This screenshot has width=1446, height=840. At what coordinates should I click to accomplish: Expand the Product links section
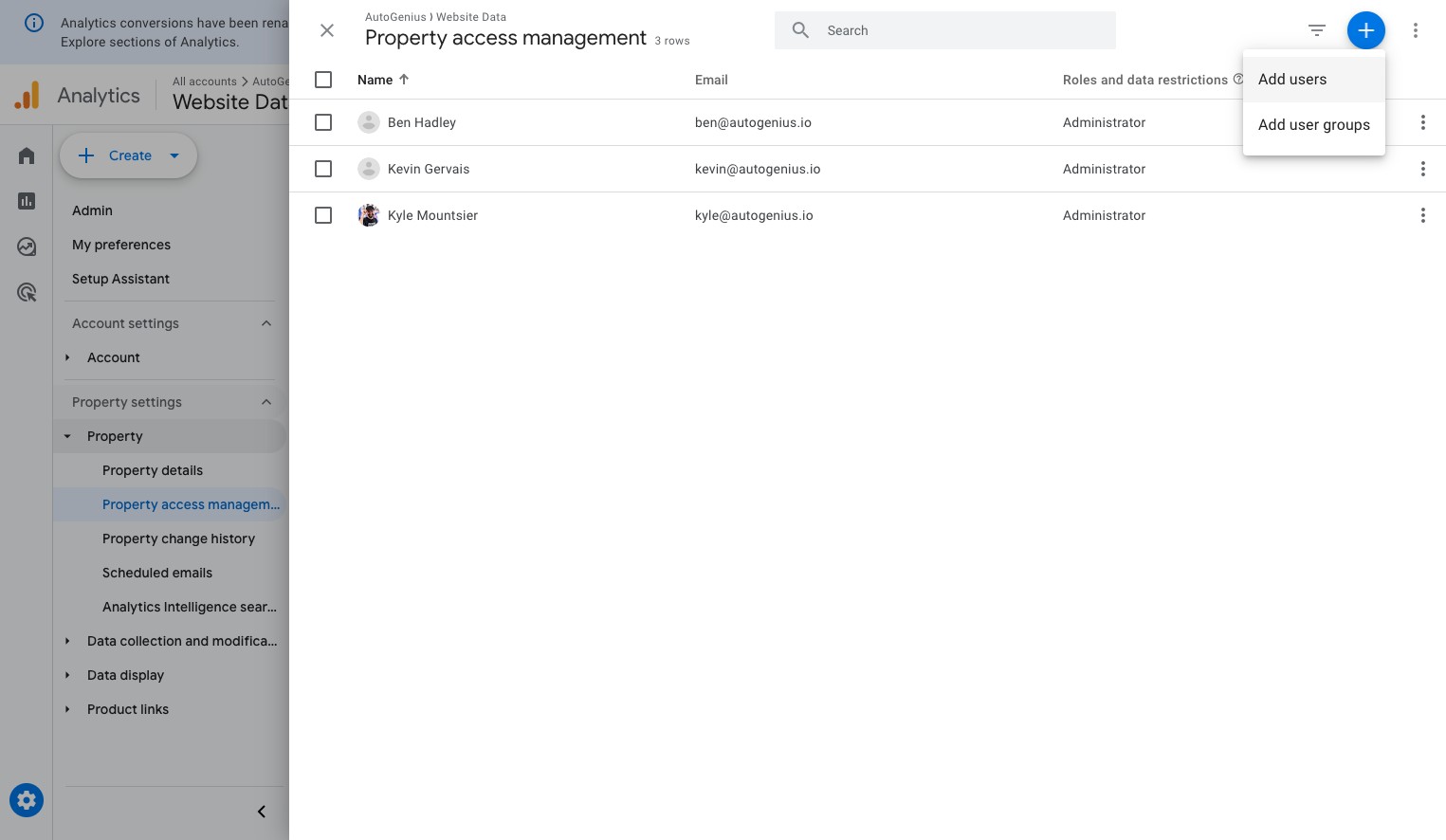tap(67, 709)
